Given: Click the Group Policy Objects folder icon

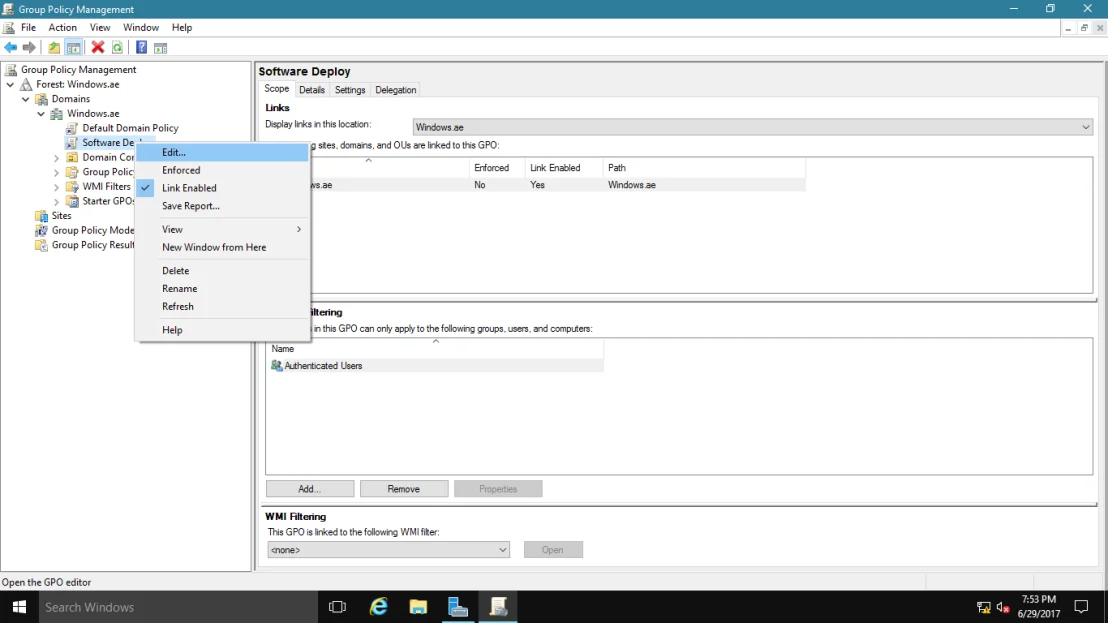Looking at the screenshot, I should [72, 172].
